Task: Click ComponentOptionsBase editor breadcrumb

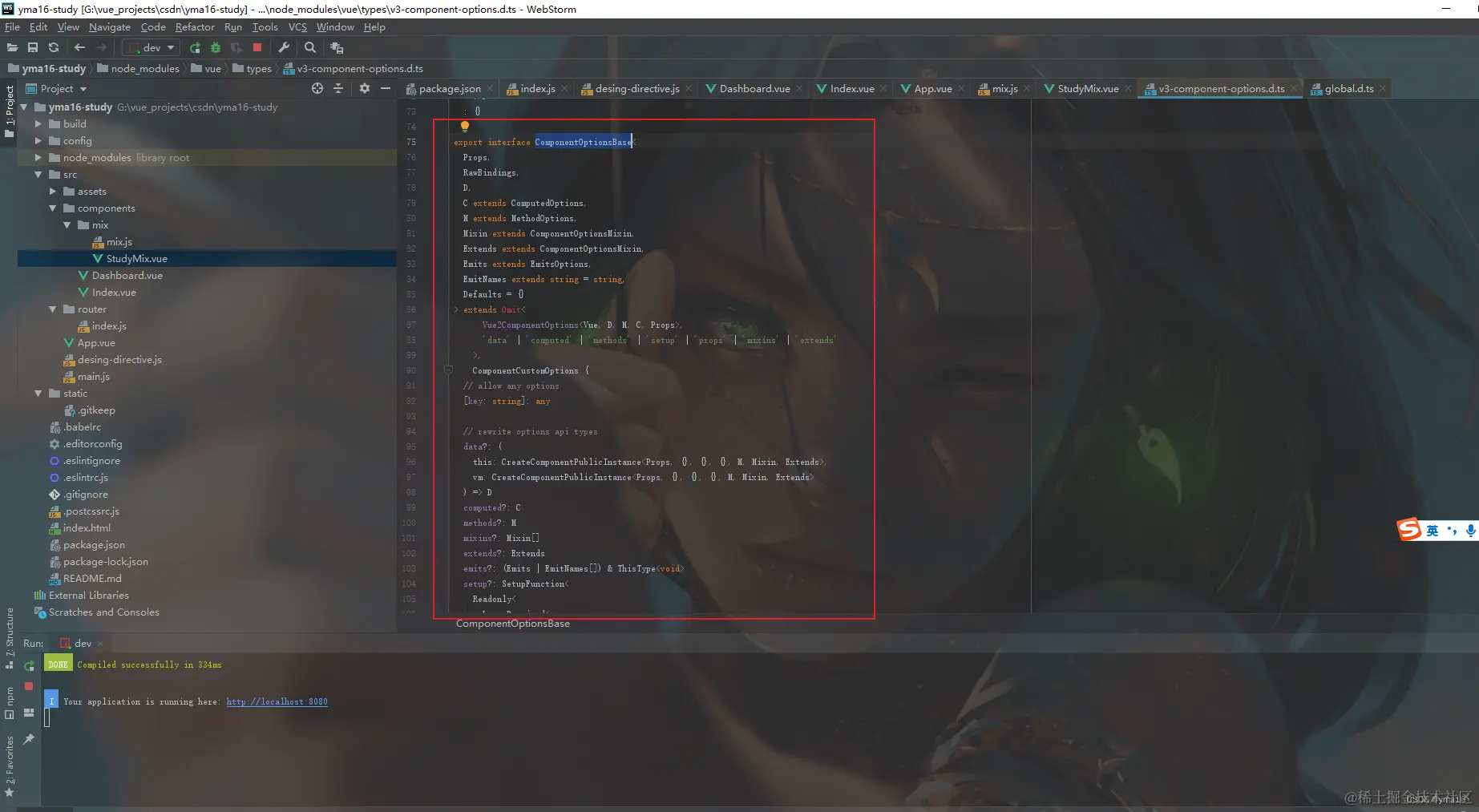Action: [513, 624]
